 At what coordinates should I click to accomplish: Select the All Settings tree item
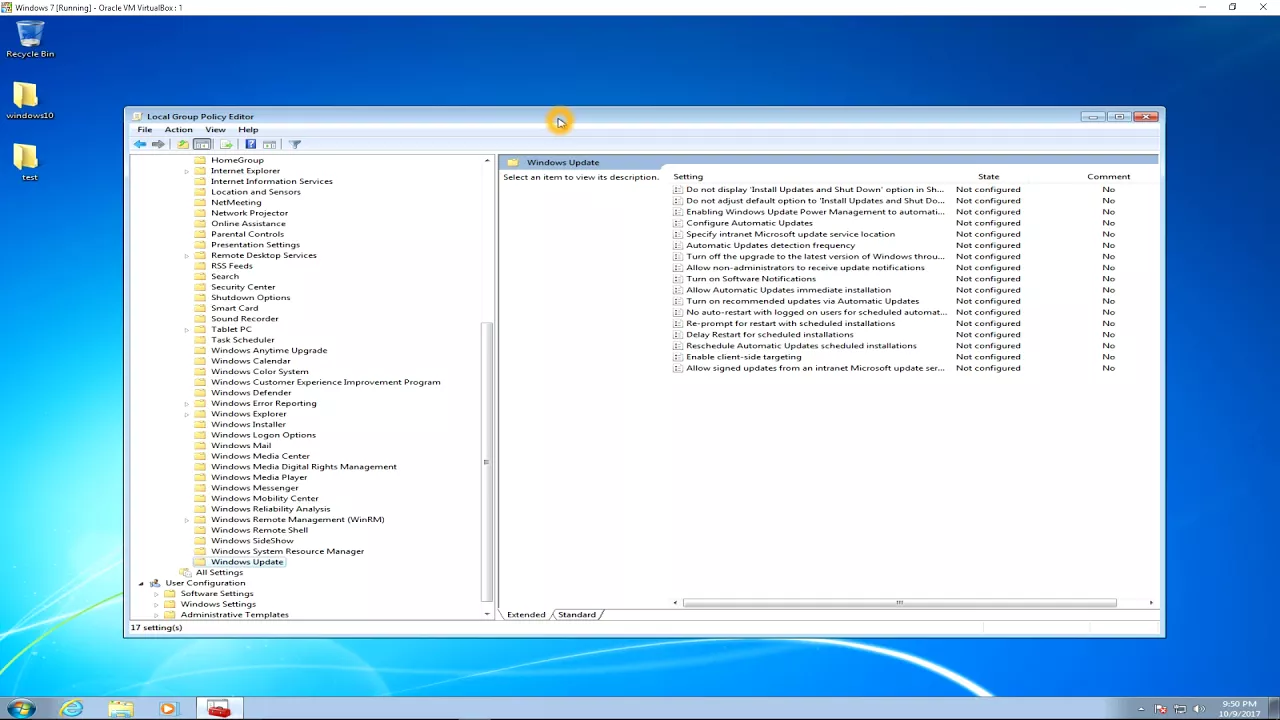219,573
